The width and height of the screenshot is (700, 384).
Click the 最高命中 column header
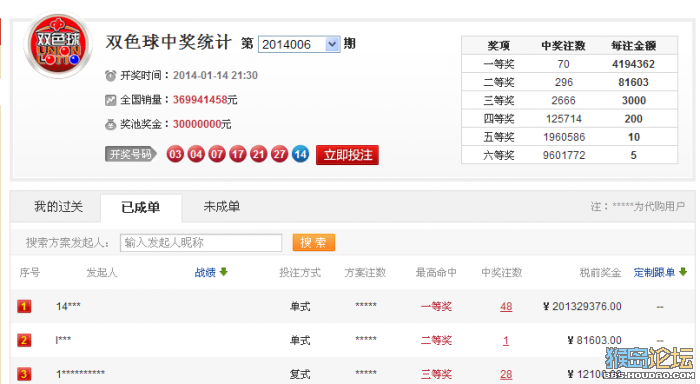point(436,272)
